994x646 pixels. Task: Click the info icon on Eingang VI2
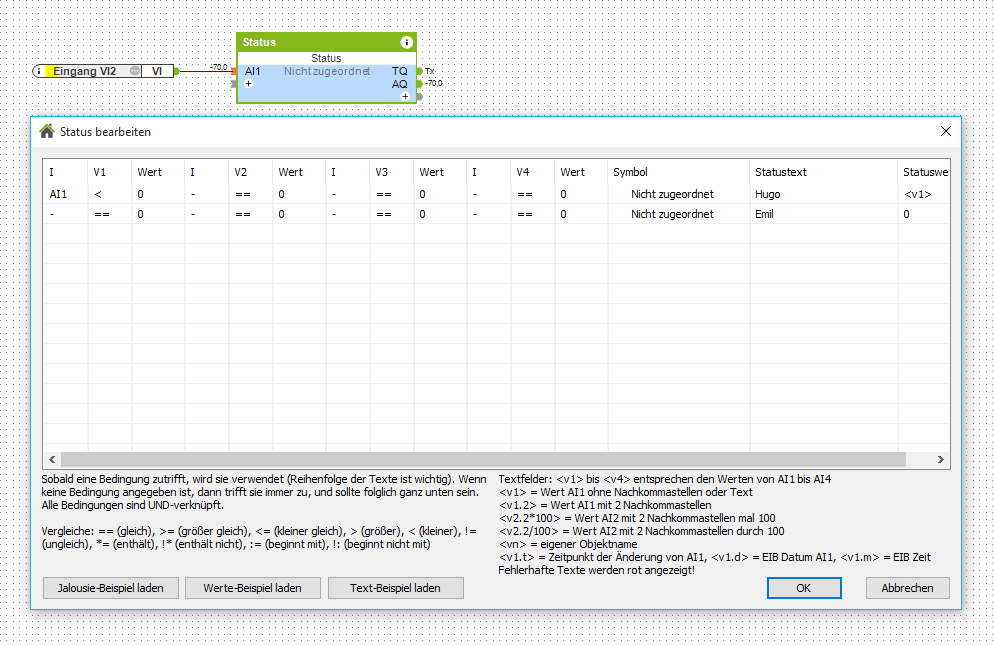(x=39, y=71)
